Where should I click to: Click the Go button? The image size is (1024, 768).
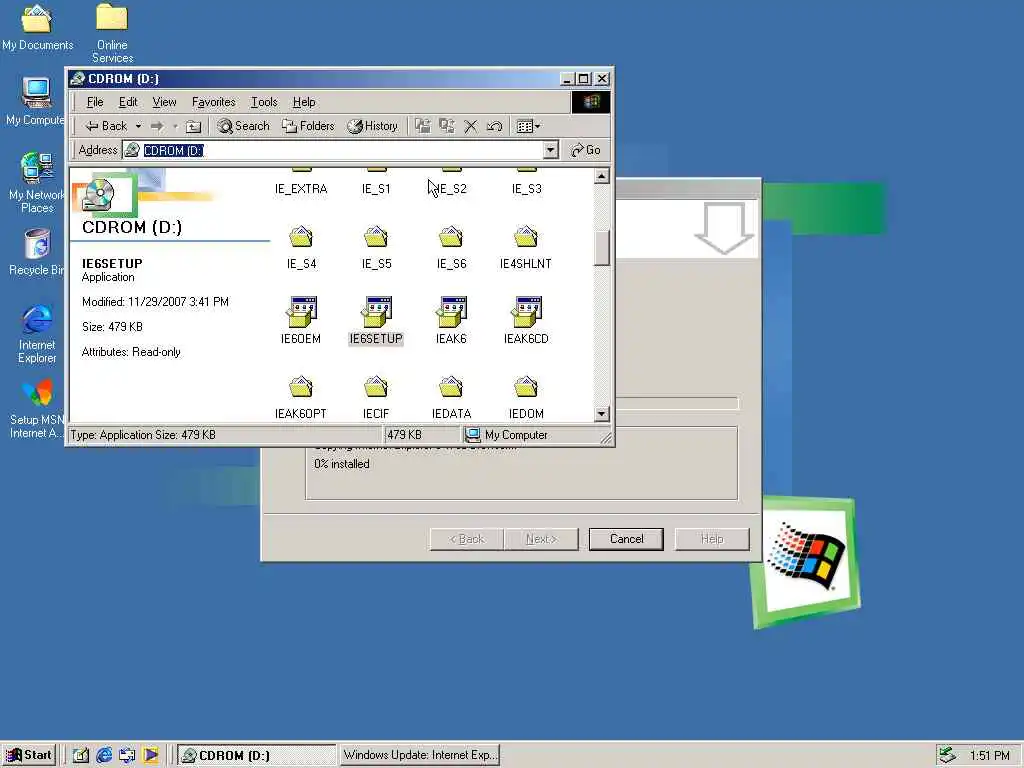(586, 150)
